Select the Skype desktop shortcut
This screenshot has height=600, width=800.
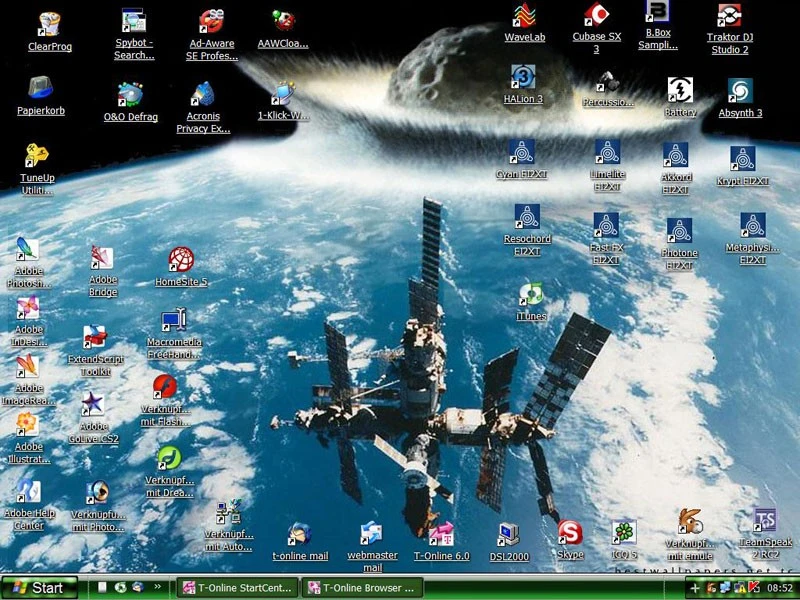pos(569,533)
